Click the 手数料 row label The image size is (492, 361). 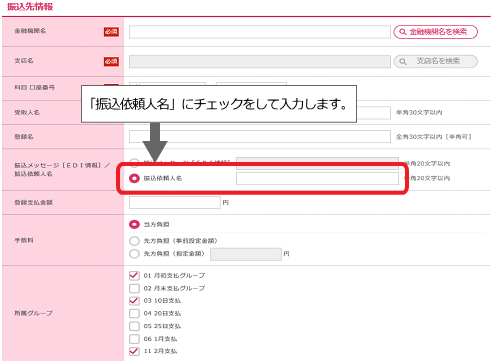click(24, 240)
